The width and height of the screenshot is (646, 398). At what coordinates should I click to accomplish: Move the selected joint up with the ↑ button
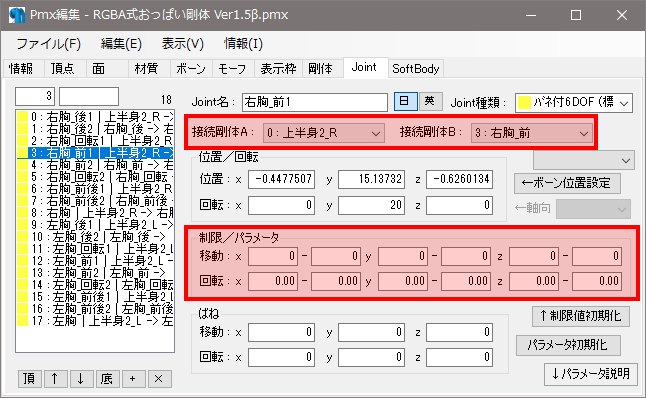[x=55, y=378]
